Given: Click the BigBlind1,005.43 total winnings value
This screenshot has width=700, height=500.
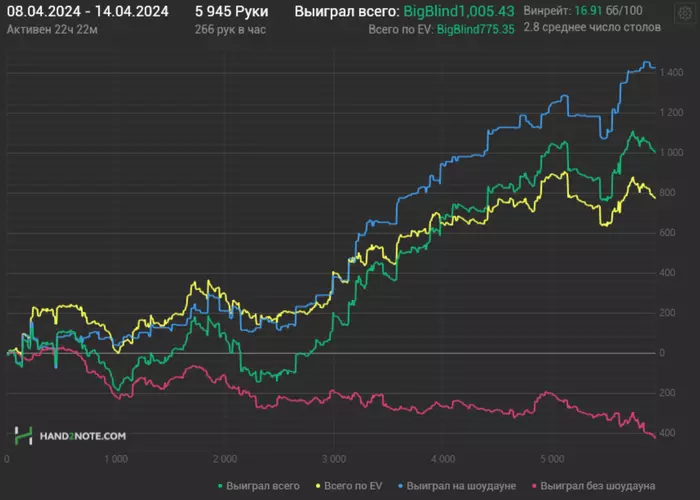Looking at the screenshot, I should (x=460, y=11).
